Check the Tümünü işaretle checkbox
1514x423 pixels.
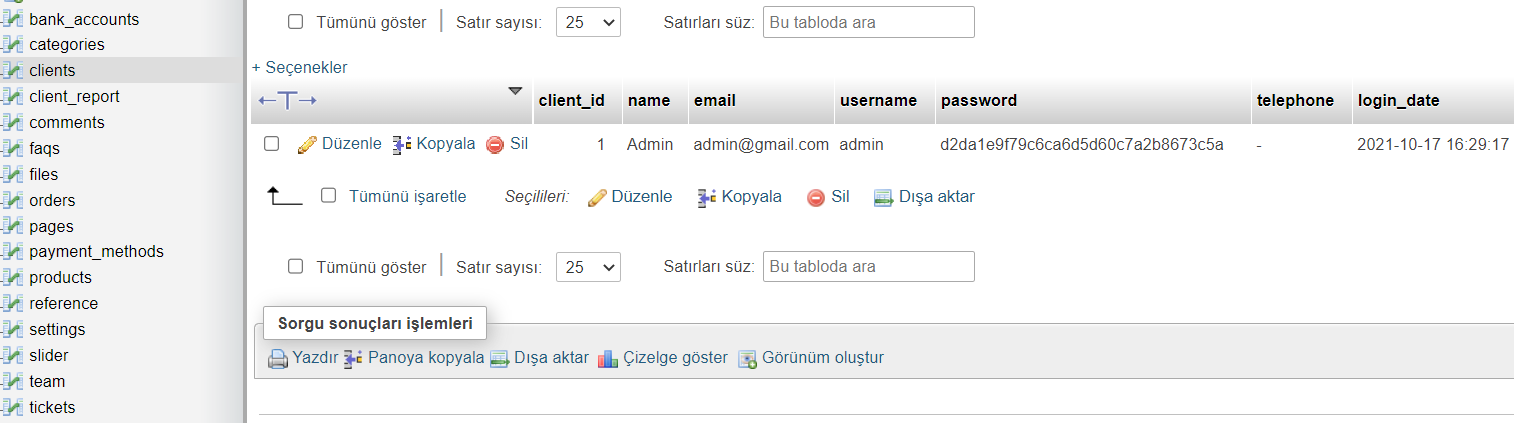click(x=328, y=196)
